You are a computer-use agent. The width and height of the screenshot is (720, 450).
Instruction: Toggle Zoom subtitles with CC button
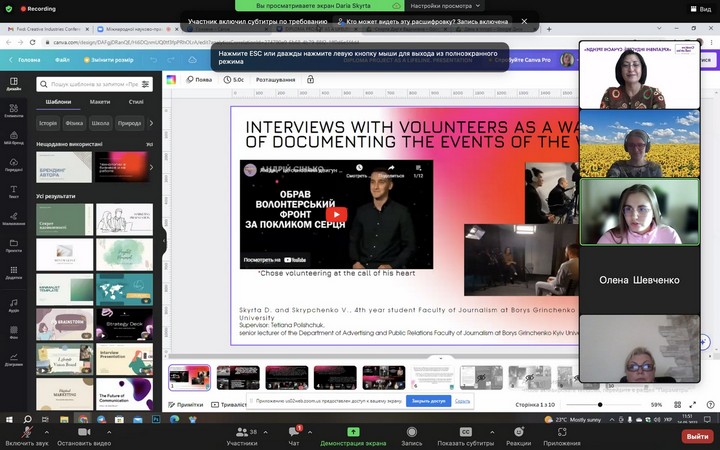tap(466, 432)
